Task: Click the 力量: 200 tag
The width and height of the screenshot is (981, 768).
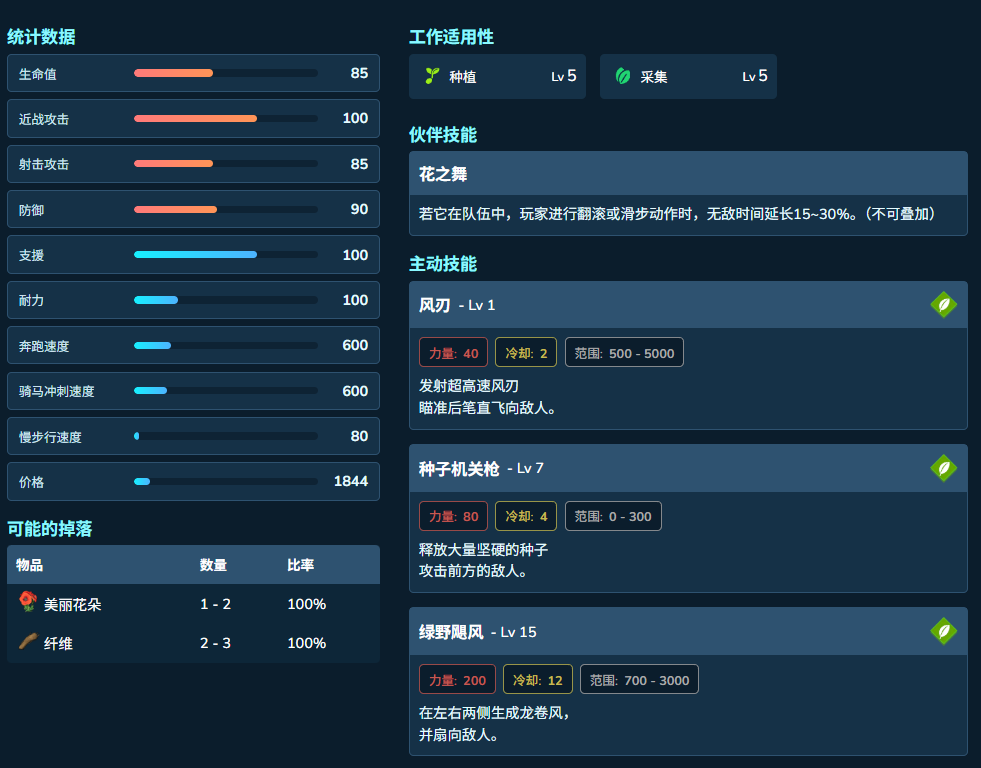Action: (457, 680)
